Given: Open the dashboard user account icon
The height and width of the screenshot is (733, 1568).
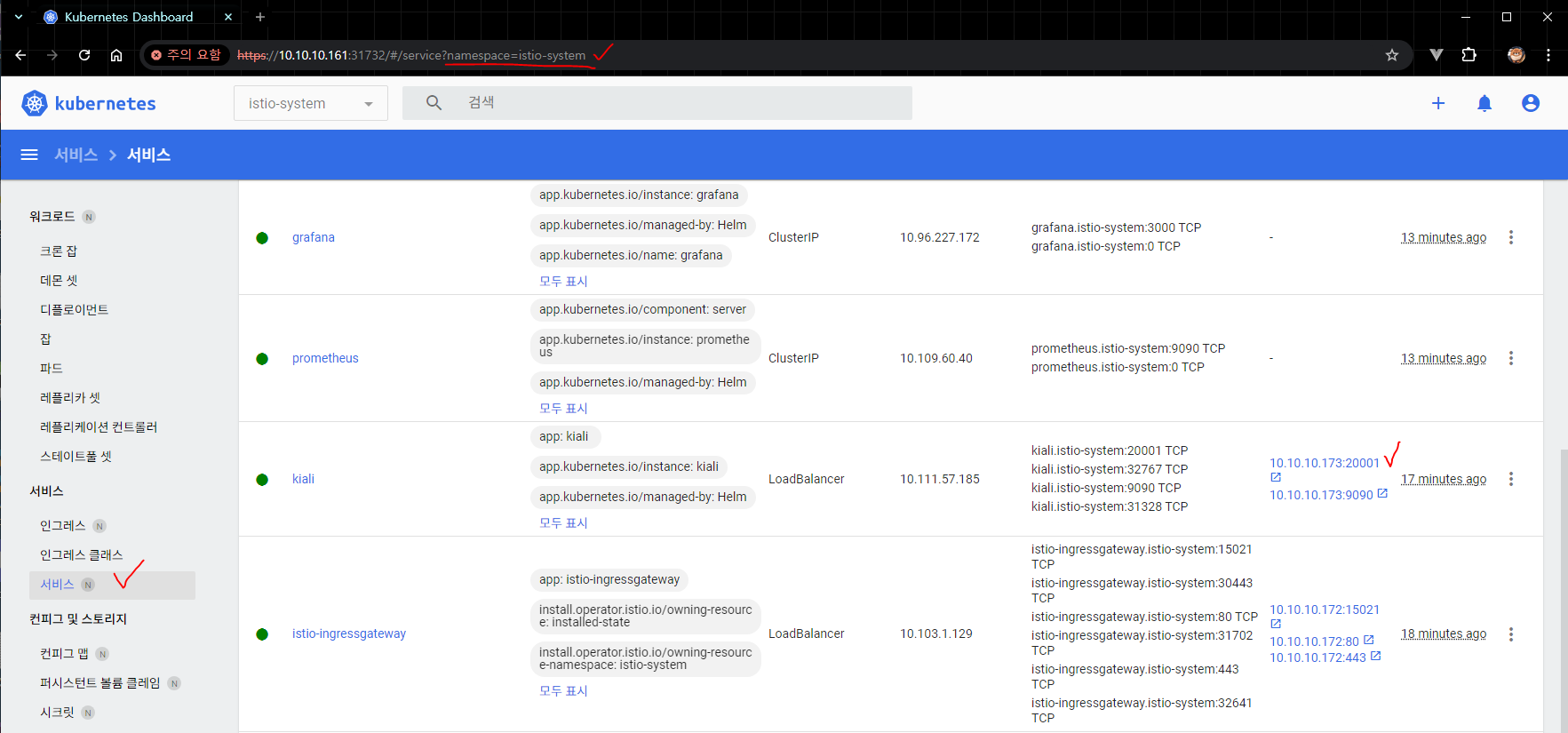Looking at the screenshot, I should coord(1531,103).
